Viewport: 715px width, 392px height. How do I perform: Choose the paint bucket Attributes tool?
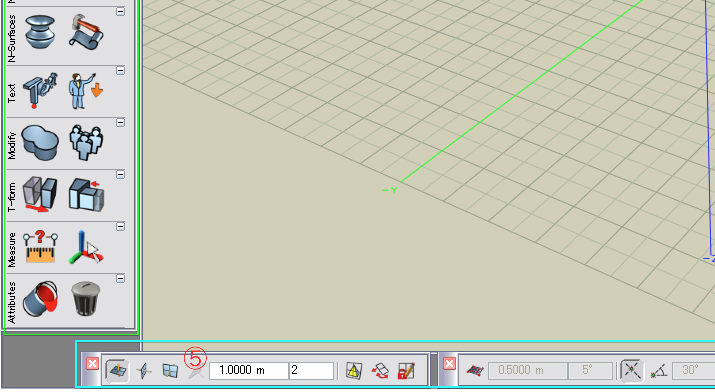pos(40,299)
